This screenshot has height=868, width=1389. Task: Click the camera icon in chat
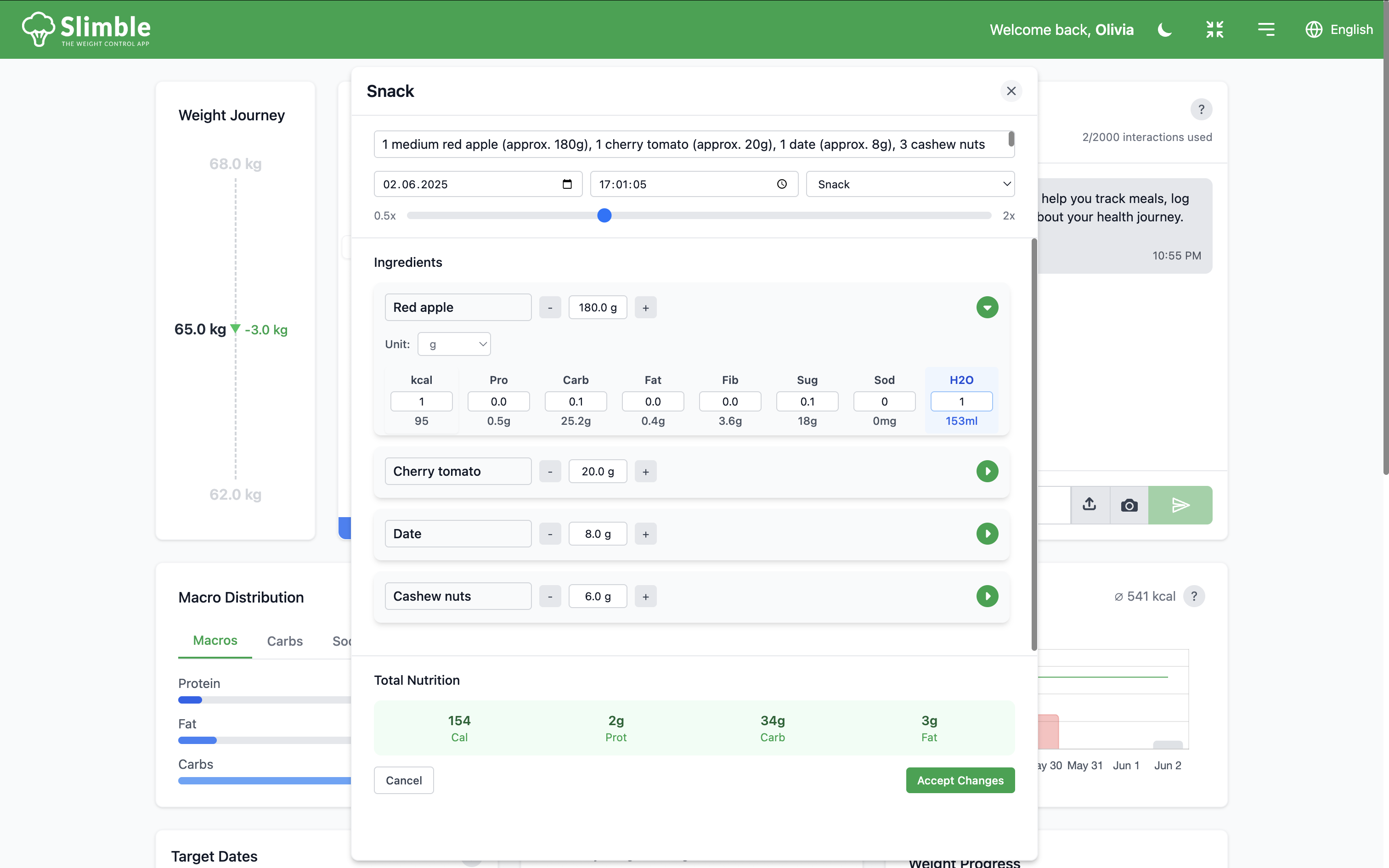[x=1129, y=505]
